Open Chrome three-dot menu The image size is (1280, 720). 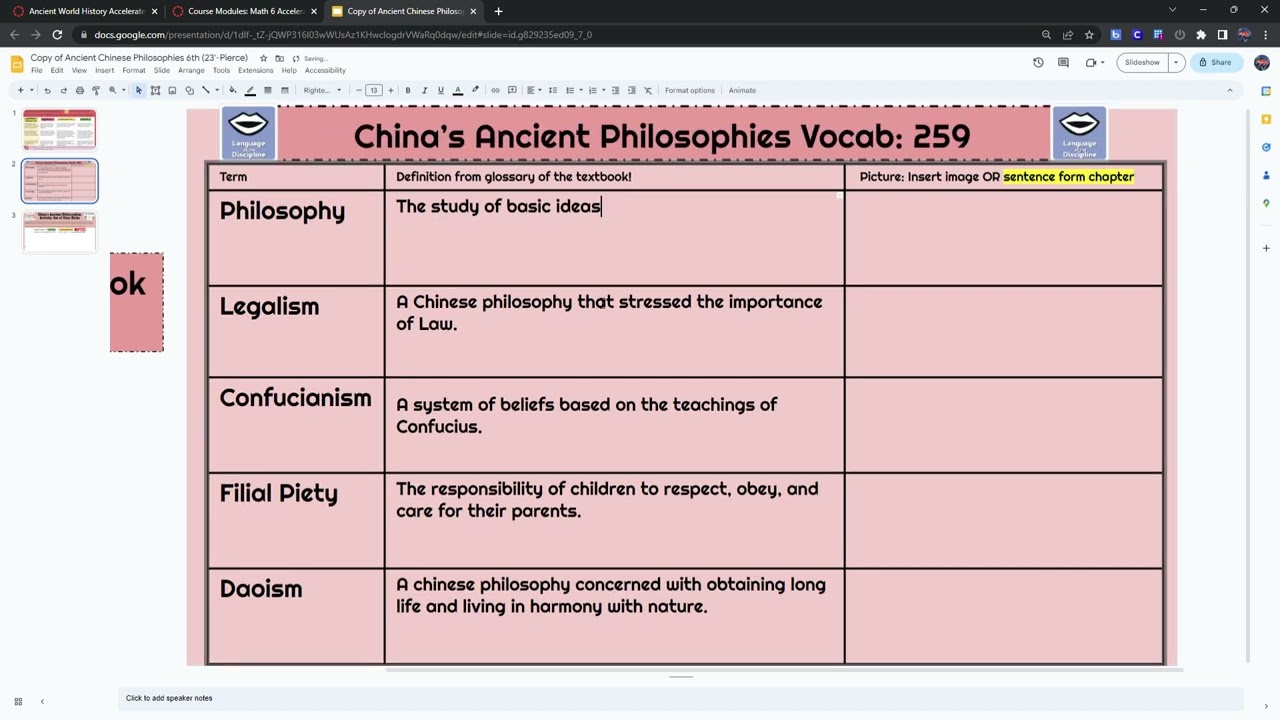1265,35
